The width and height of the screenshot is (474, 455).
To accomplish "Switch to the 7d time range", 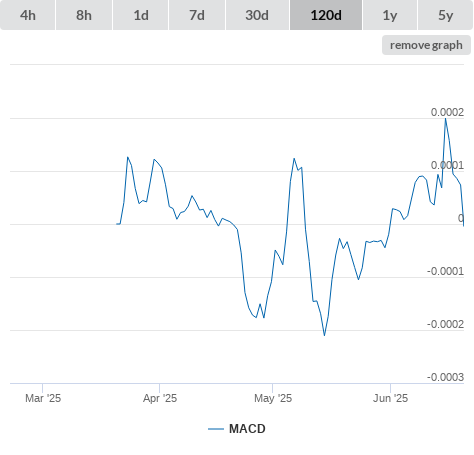I will coord(197,15).
